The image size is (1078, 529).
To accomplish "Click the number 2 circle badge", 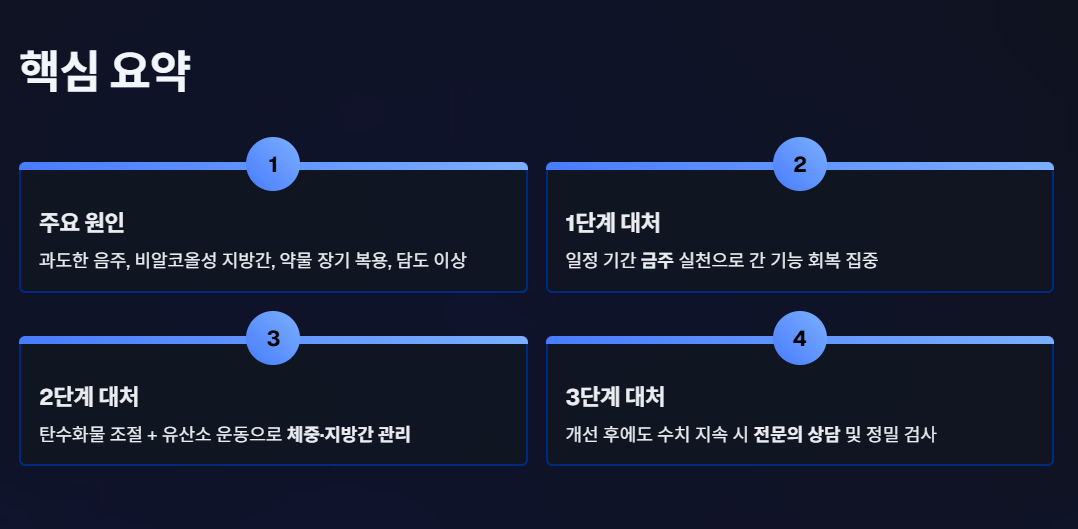I will point(800,164).
